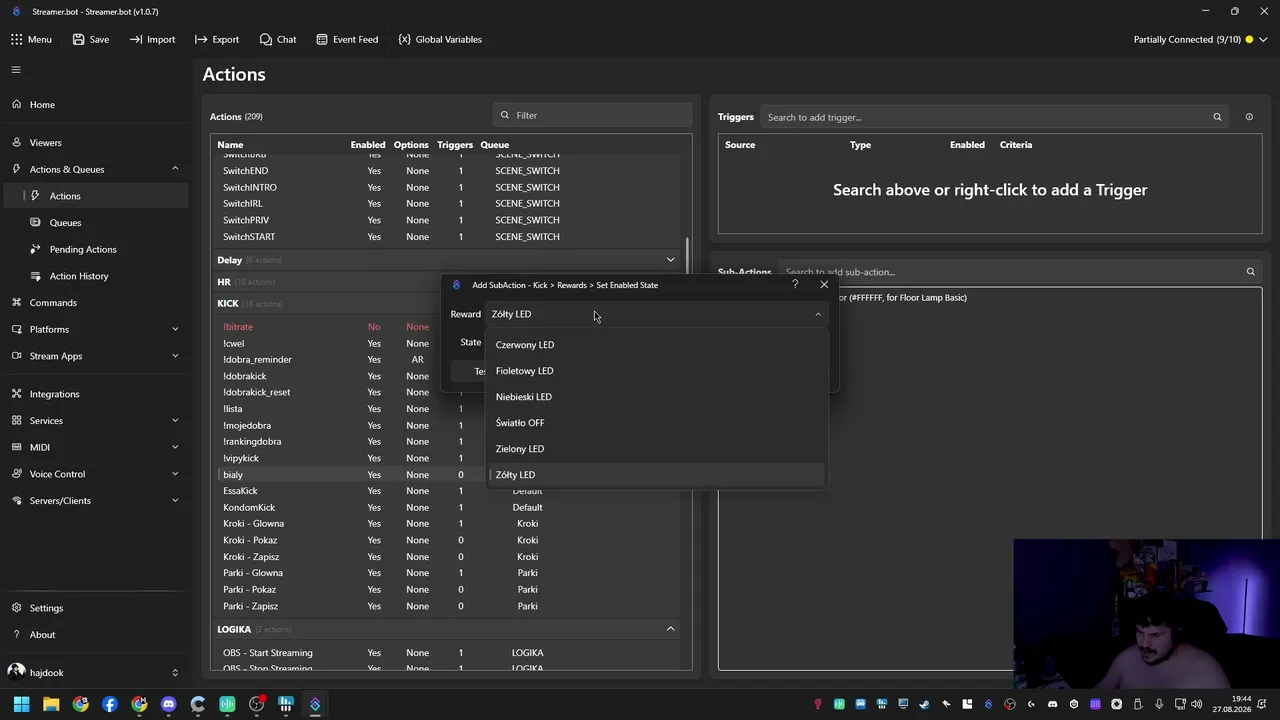Expand the Voice Control sidebar group

[95, 474]
